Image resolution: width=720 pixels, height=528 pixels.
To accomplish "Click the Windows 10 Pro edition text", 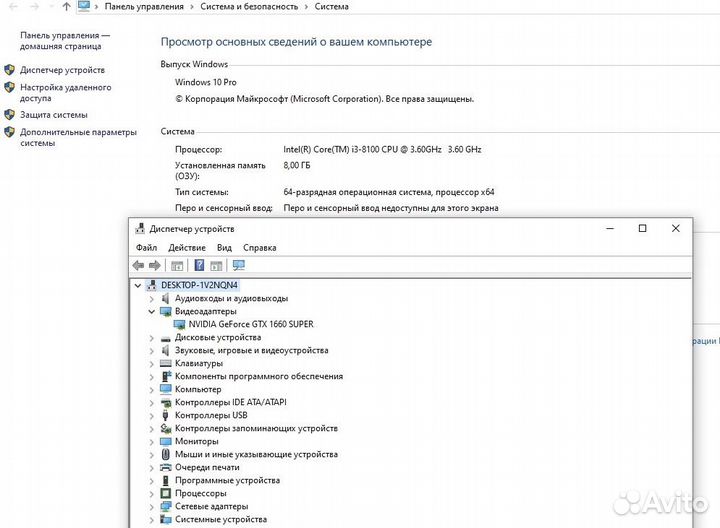I will coord(206,82).
